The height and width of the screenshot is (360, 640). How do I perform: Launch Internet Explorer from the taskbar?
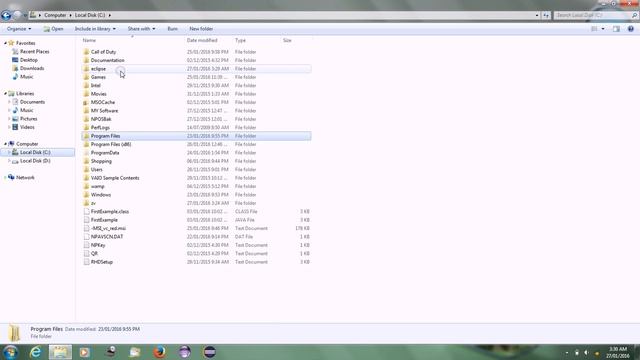point(36,352)
